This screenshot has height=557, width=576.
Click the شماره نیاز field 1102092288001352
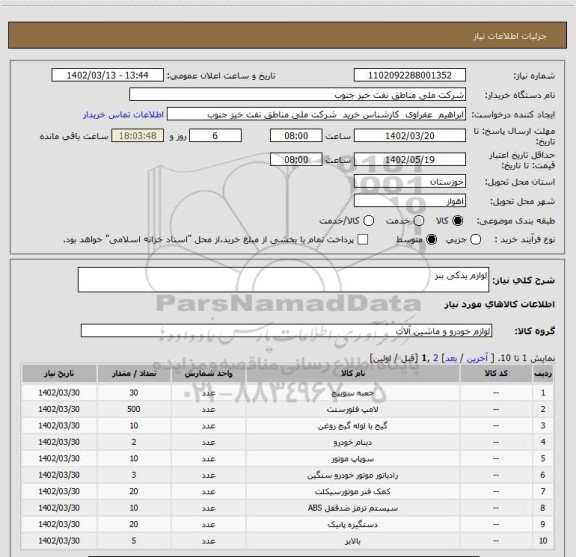coord(410,75)
